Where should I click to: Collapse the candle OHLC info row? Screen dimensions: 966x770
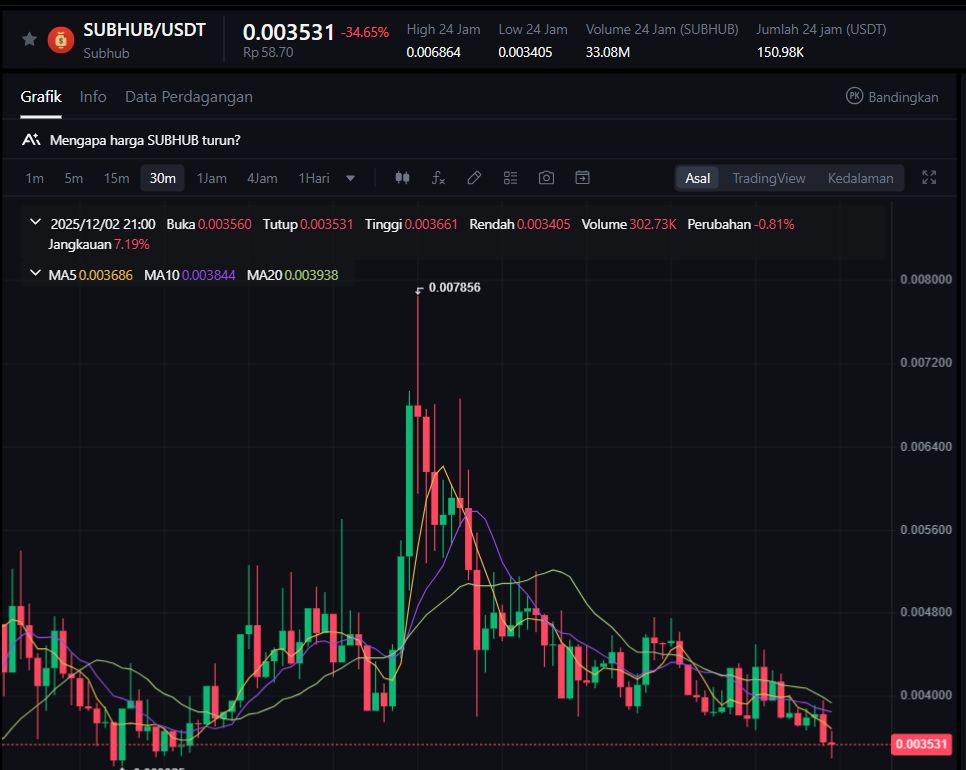click(36, 223)
